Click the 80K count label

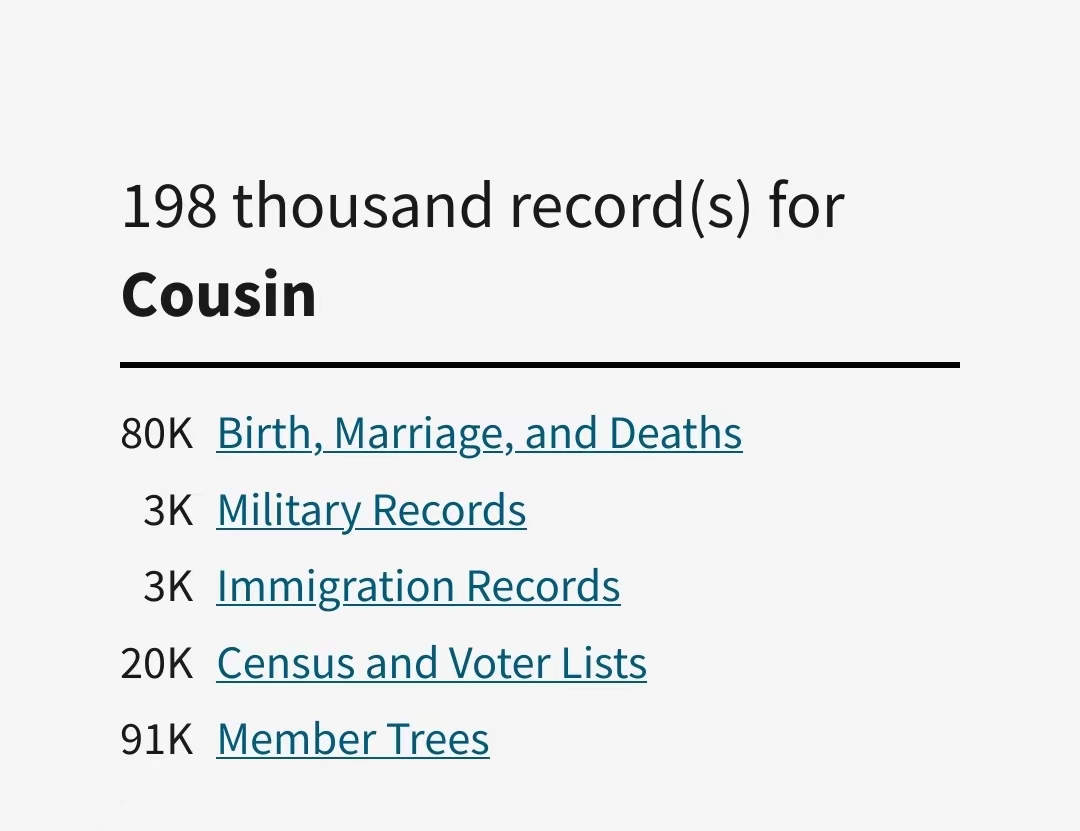coord(157,434)
